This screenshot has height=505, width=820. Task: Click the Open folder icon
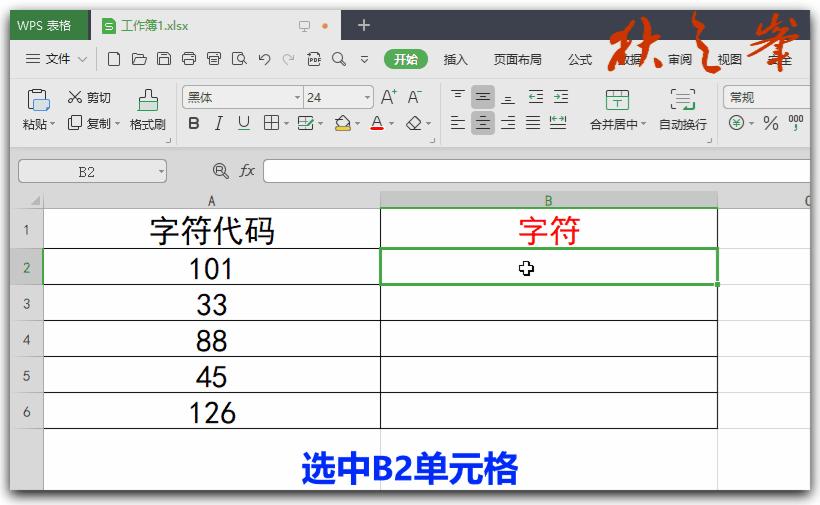pyautogui.click(x=139, y=59)
